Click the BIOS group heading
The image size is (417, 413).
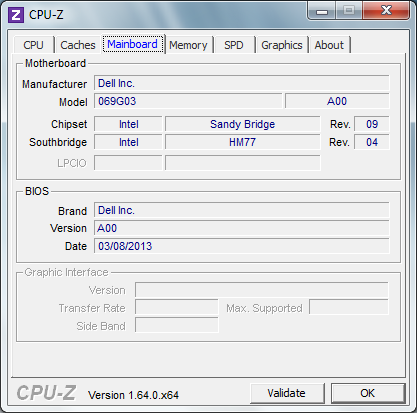pyautogui.click(x=37, y=191)
